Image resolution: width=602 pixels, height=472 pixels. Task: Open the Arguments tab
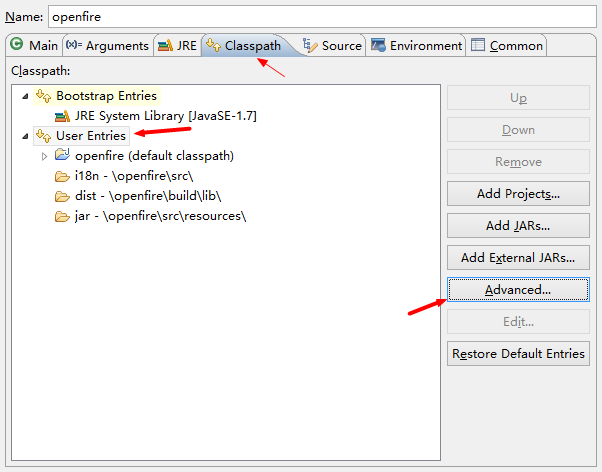[108, 45]
